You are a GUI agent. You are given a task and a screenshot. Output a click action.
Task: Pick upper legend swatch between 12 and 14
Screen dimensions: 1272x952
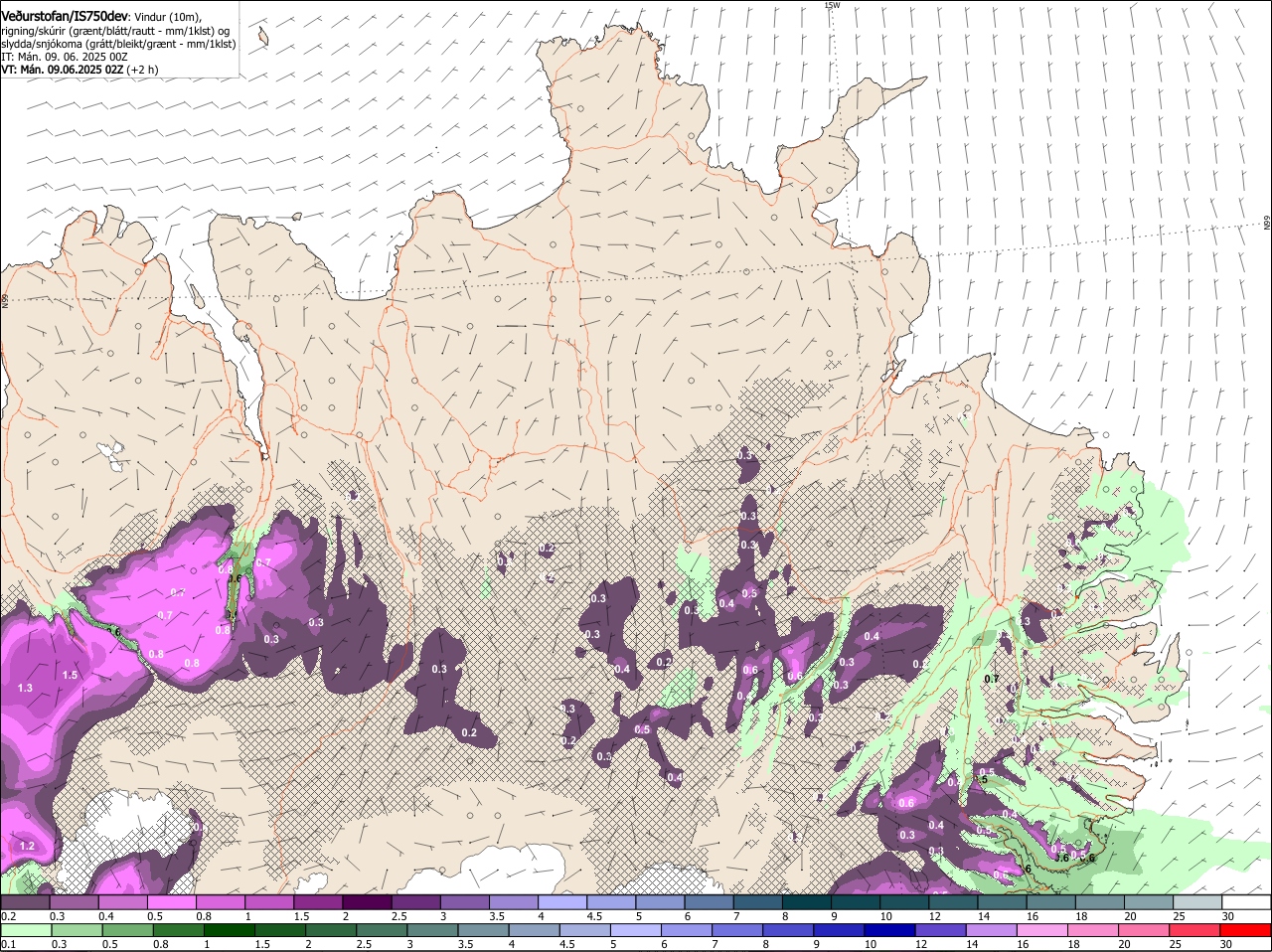[x=952, y=902]
